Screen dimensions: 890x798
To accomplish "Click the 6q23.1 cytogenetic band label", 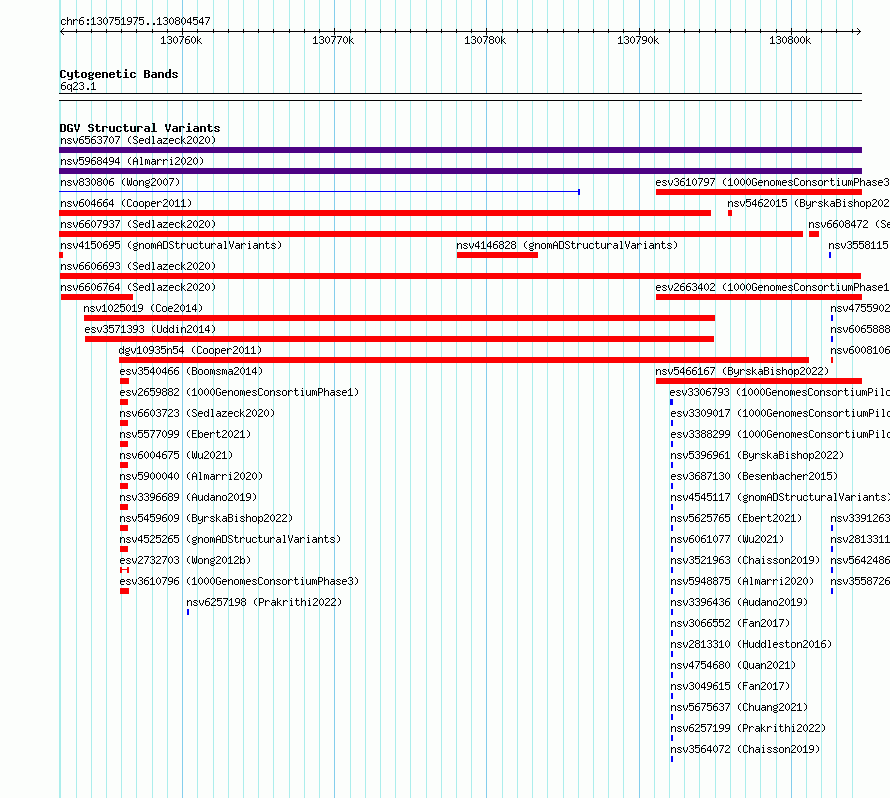I will (x=78, y=86).
